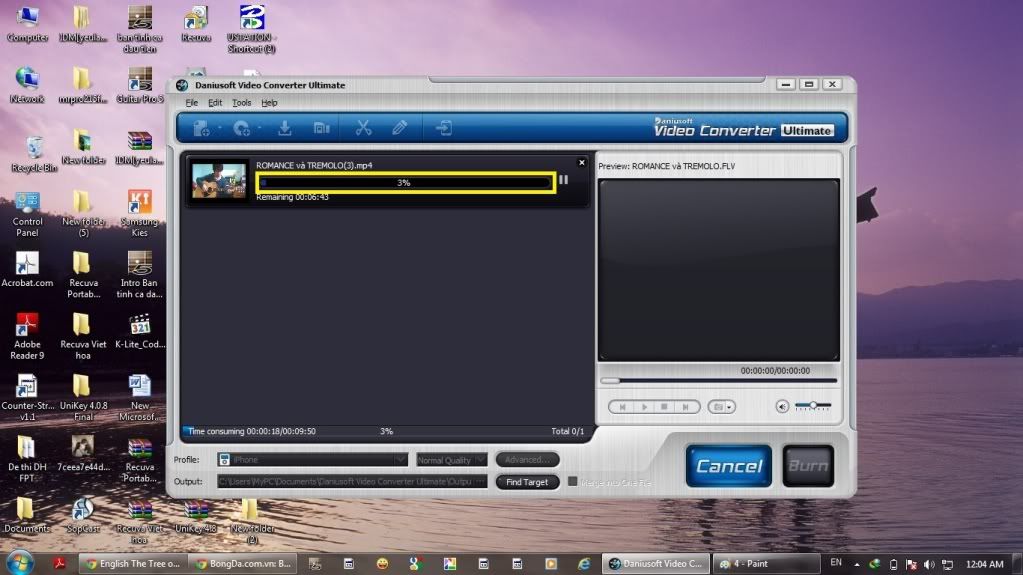Viewport: 1023px width, 575px height.
Task: Click the Add Files toolbar icon
Action: [201, 129]
